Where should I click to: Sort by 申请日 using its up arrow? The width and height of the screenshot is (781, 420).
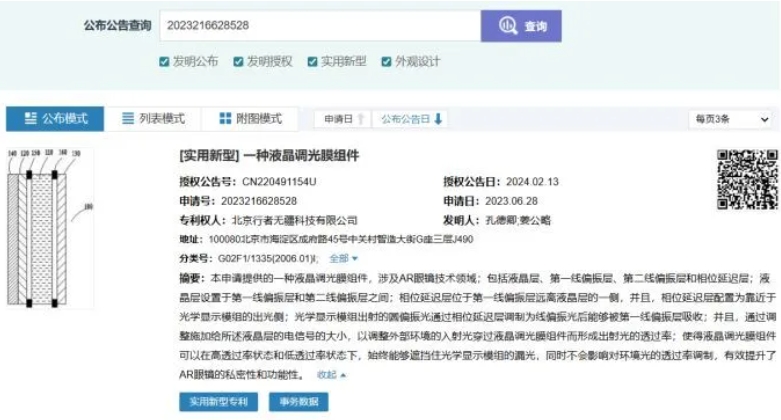[x=360, y=119]
